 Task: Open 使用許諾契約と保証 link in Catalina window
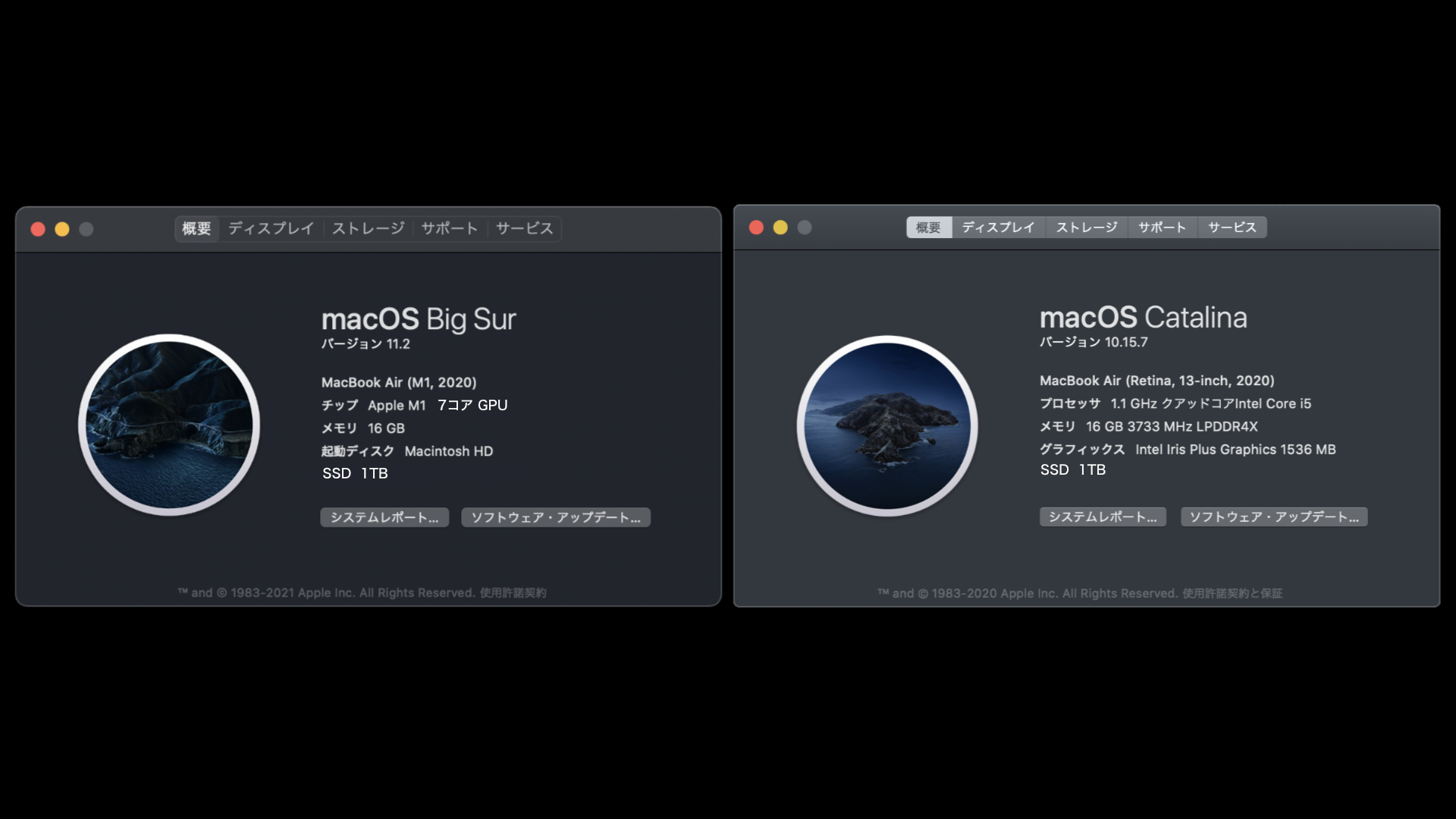[1232, 594]
